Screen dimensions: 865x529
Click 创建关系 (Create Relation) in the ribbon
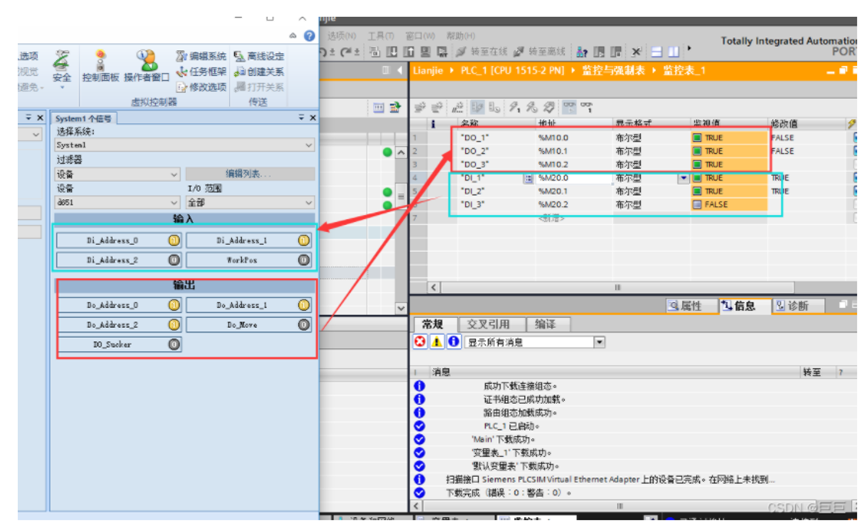click(x=259, y=72)
